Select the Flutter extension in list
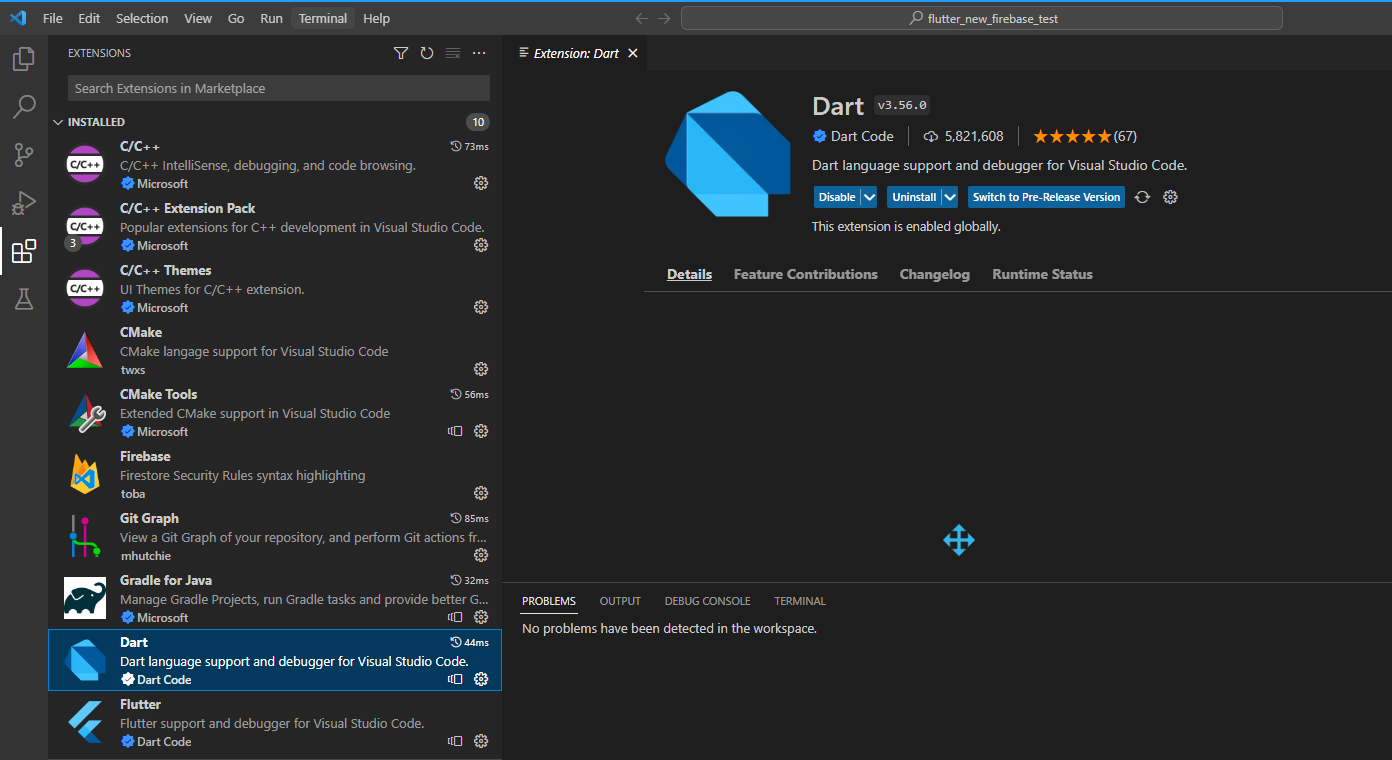 (275, 722)
